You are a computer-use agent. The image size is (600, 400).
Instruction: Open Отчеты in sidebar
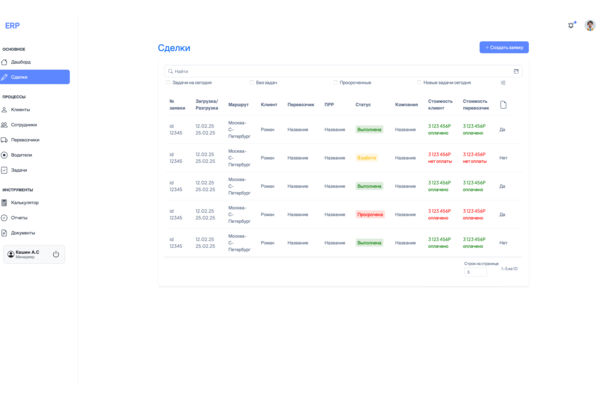[x=19, y=218]
